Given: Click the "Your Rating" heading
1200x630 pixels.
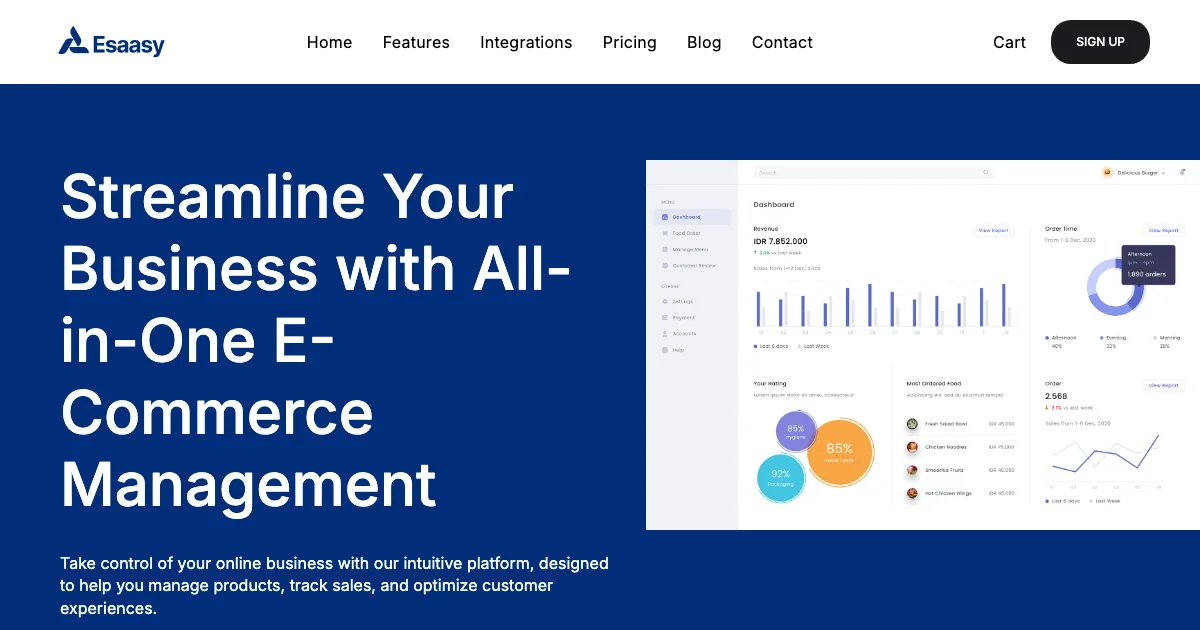Looking at the screenshot, I should coord(770,384).
